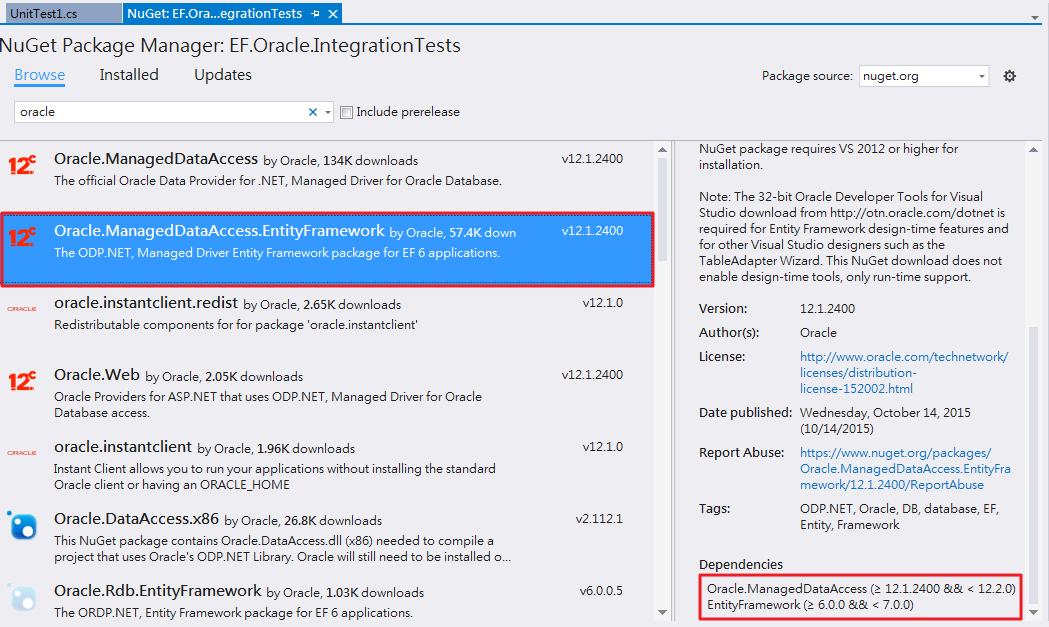Click Date published value text
The image size is (1049, 627).
click(885, 421)
